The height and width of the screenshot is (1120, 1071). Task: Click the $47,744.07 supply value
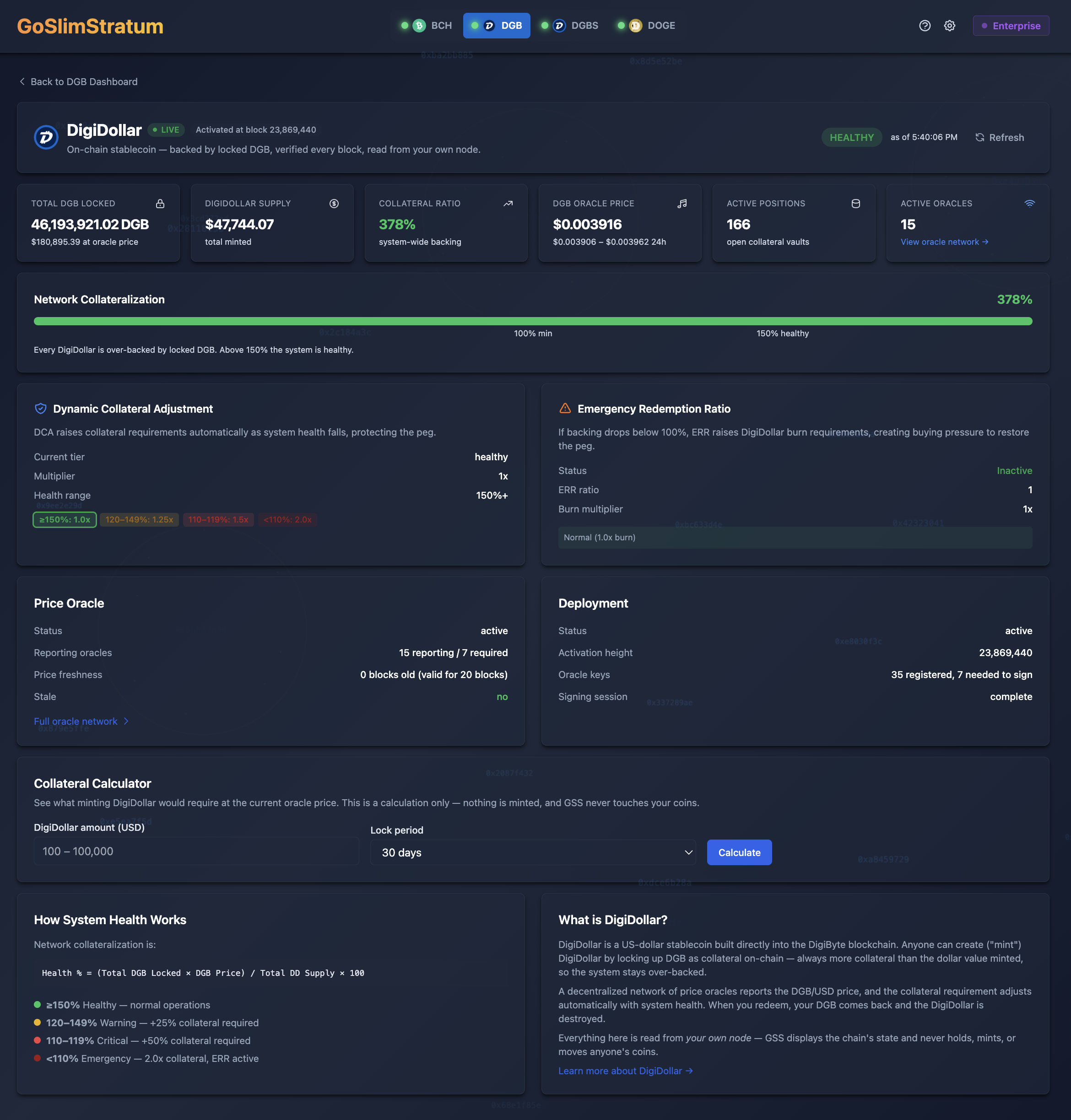[x=239, y=224]
